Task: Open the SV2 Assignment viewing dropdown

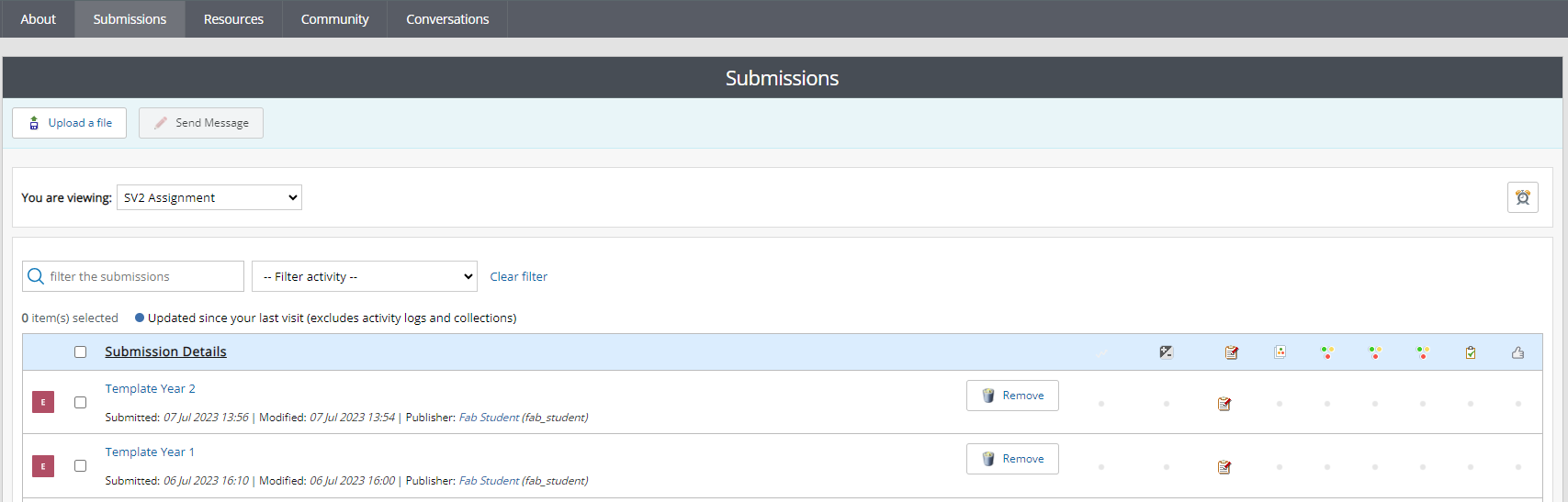Action: click(x=209, y=197)
